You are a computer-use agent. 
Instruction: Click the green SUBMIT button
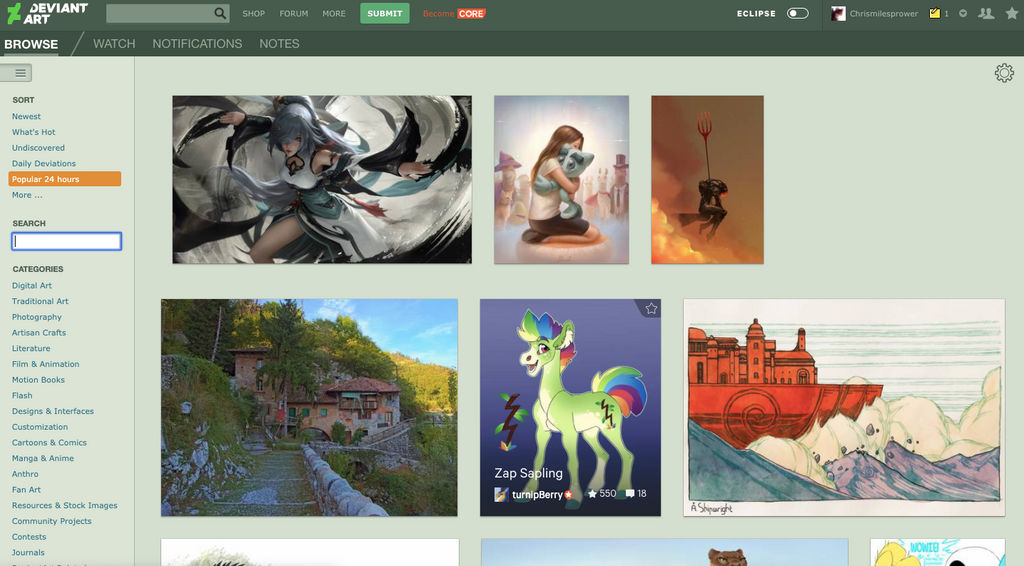385,13
